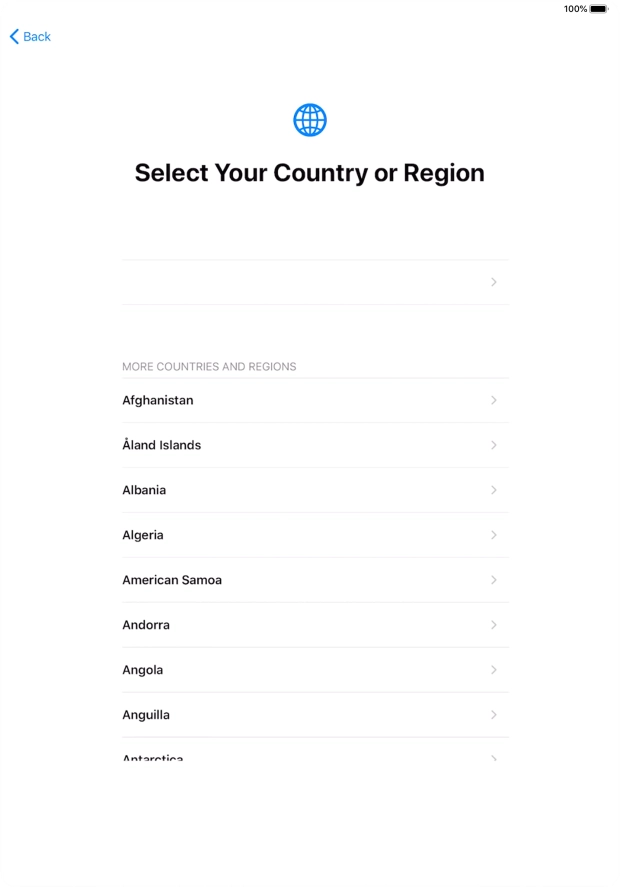Click the chevron next to American Samoa
The height and width of the screenshot is (887, 620).
tap(493, 580)
